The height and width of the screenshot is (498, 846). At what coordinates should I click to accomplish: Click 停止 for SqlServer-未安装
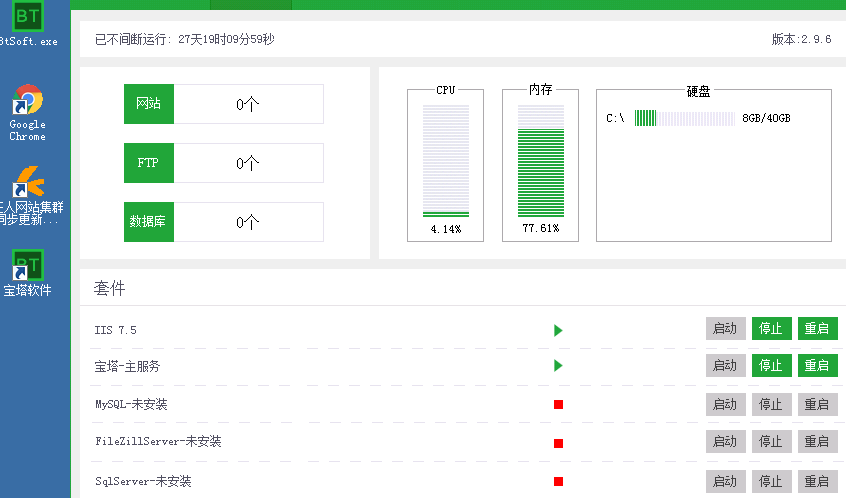click(772, 481)
